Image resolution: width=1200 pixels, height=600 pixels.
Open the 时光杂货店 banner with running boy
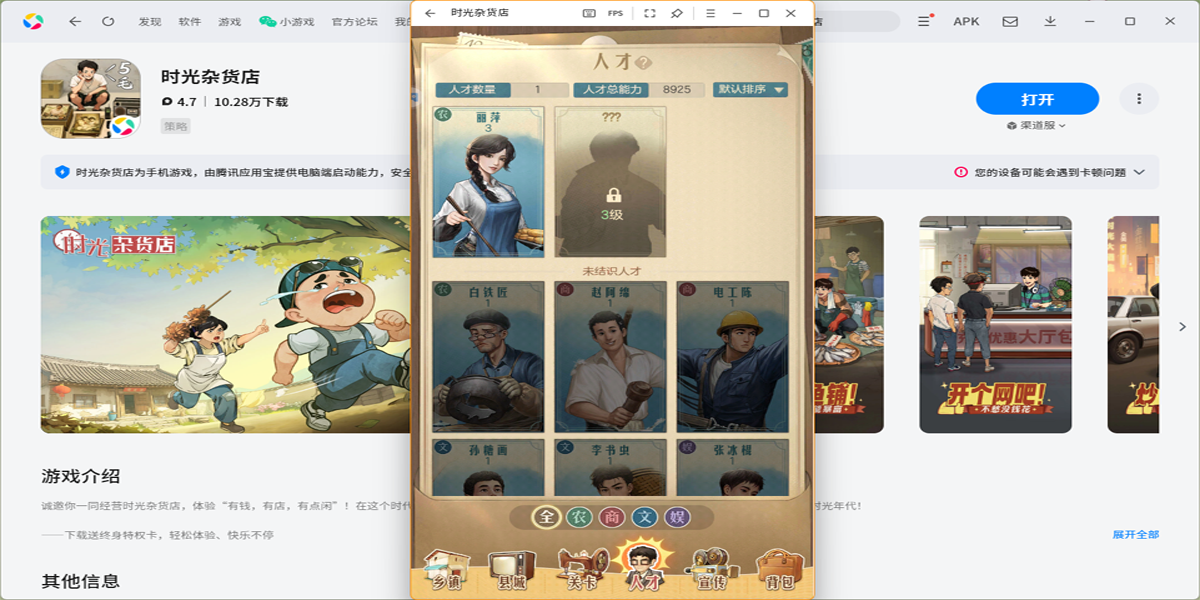[x=225, y=325]
